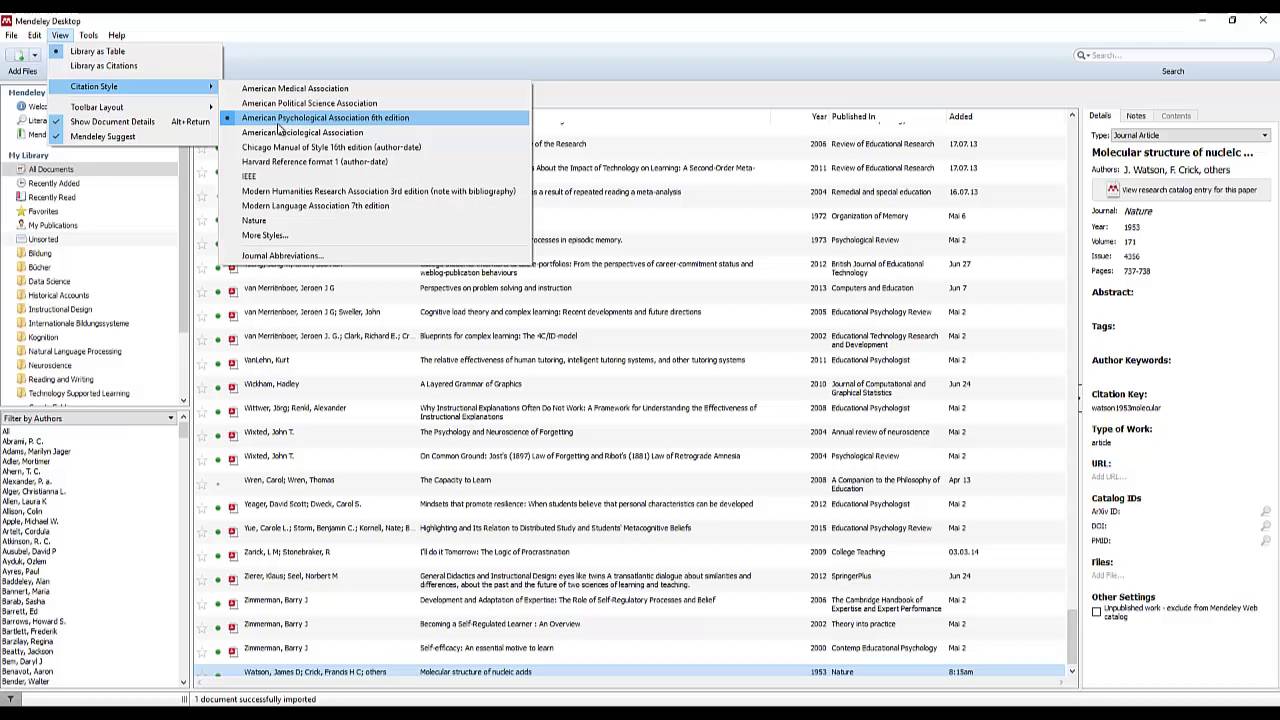Open PDF icon for Zarick, L M row
The width and height of the screenshot is (1280, 720).
(x=233, y=556)
